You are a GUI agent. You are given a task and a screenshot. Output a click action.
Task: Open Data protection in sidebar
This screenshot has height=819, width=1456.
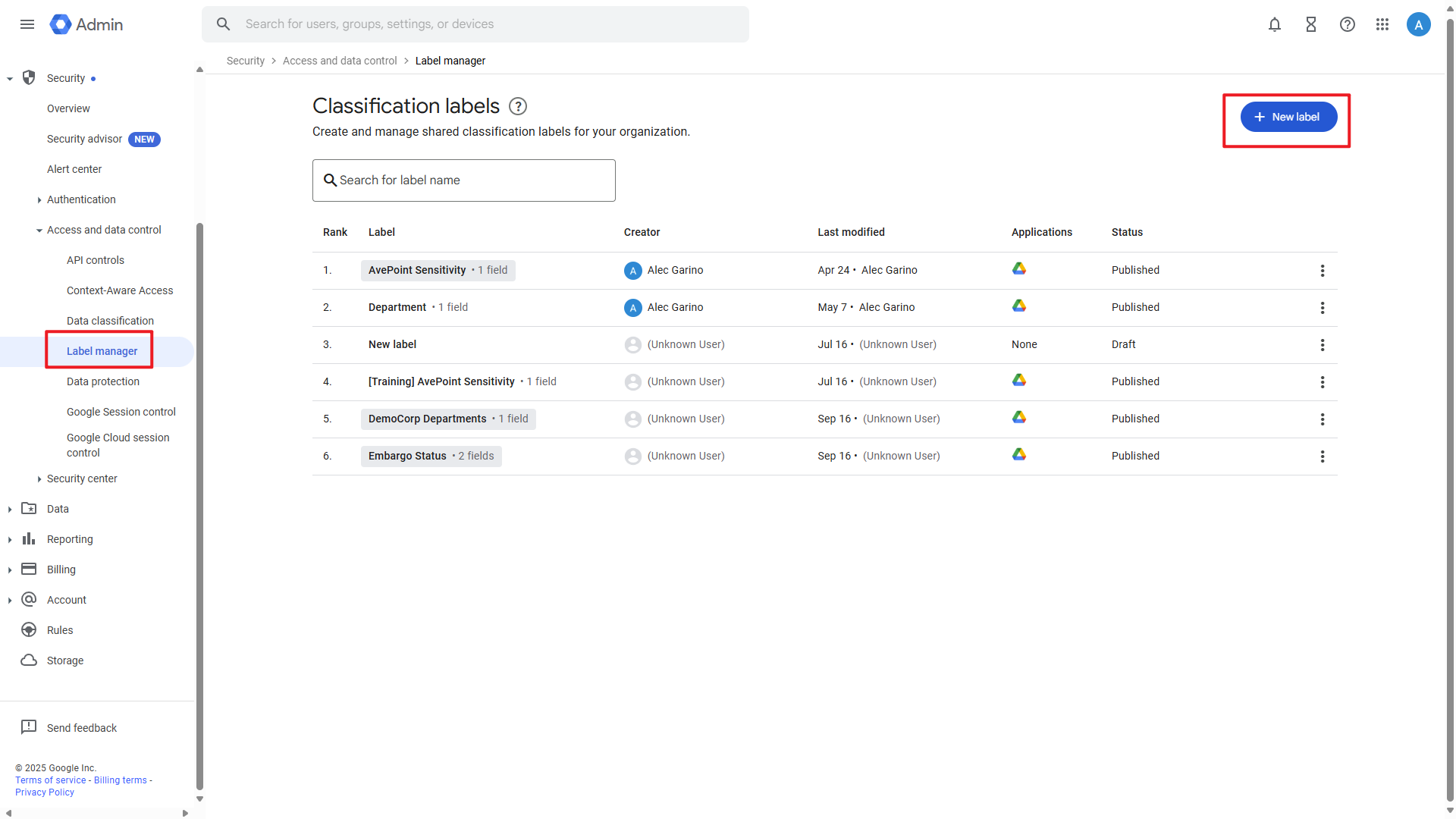tap(103, 381)
